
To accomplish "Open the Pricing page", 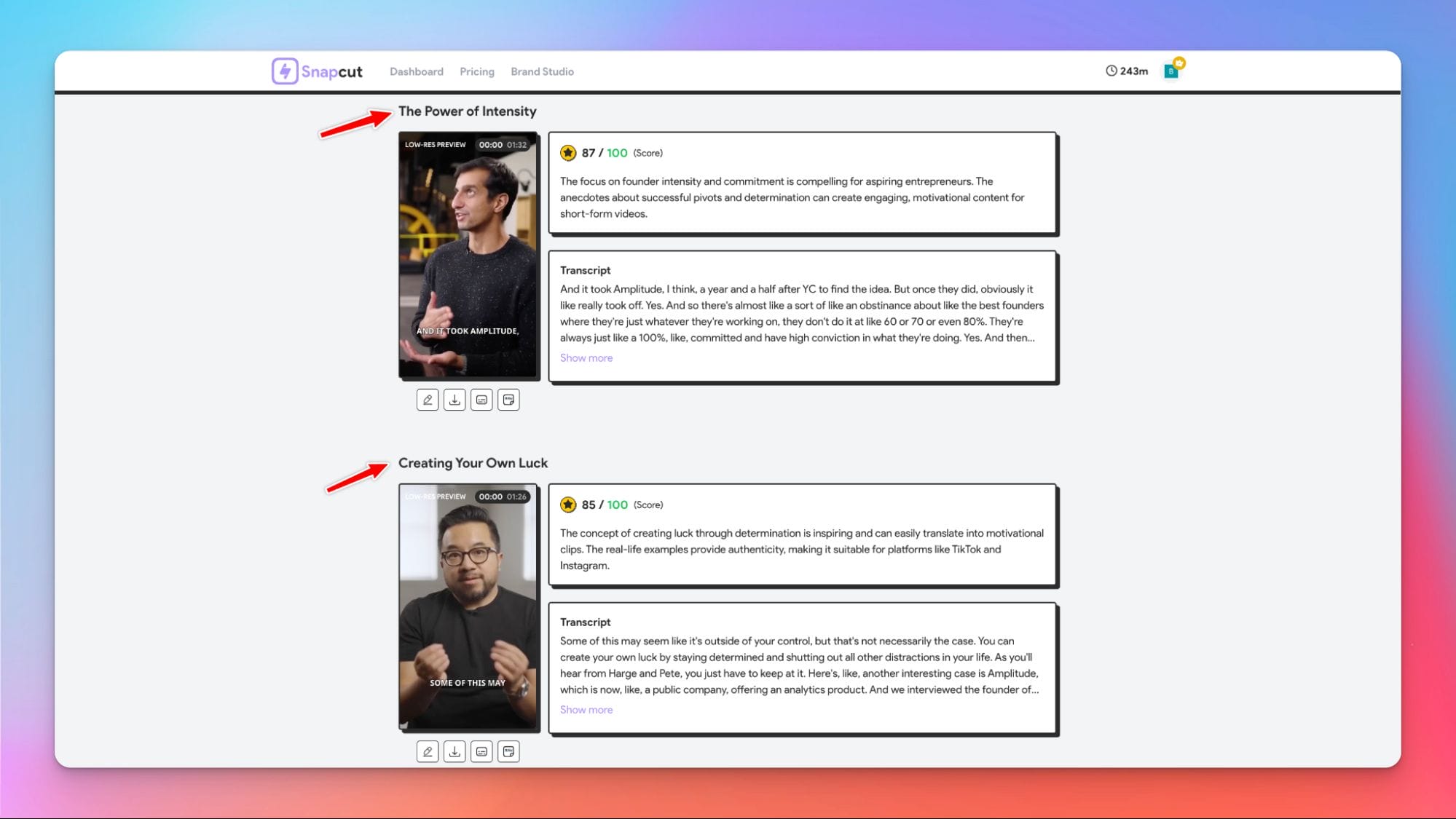I will point(477,71).
